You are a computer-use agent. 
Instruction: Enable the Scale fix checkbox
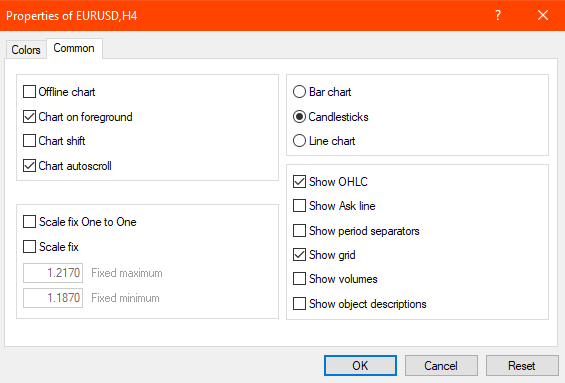(x=29, y=247)
